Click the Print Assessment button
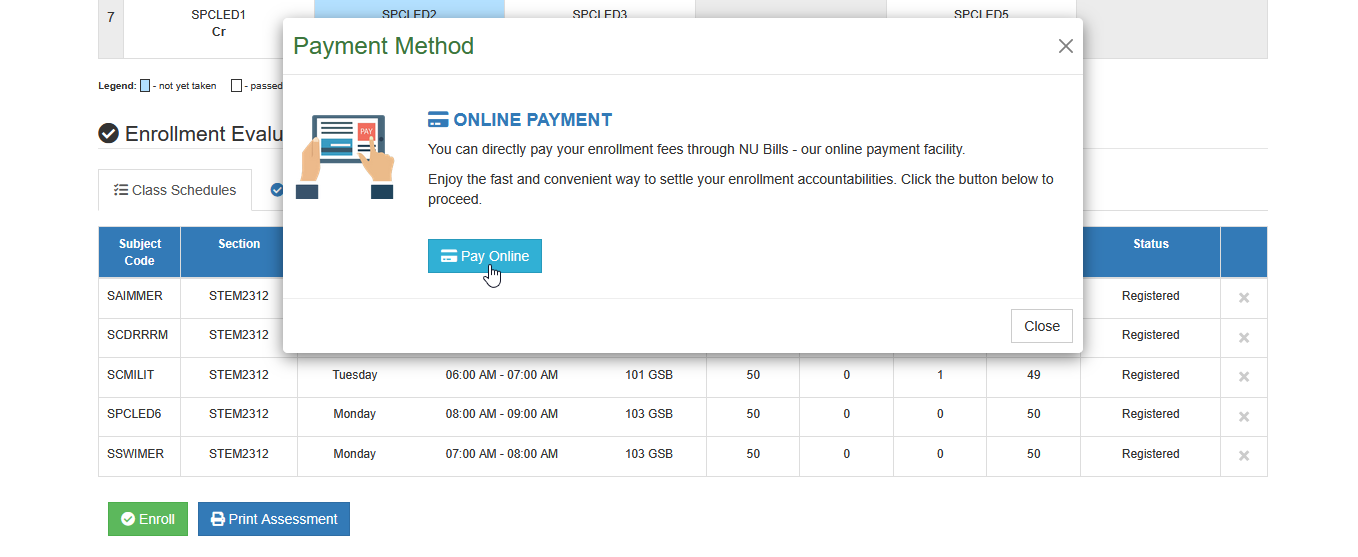Screen dimensions: 1358x557 (x=274, y=519)
